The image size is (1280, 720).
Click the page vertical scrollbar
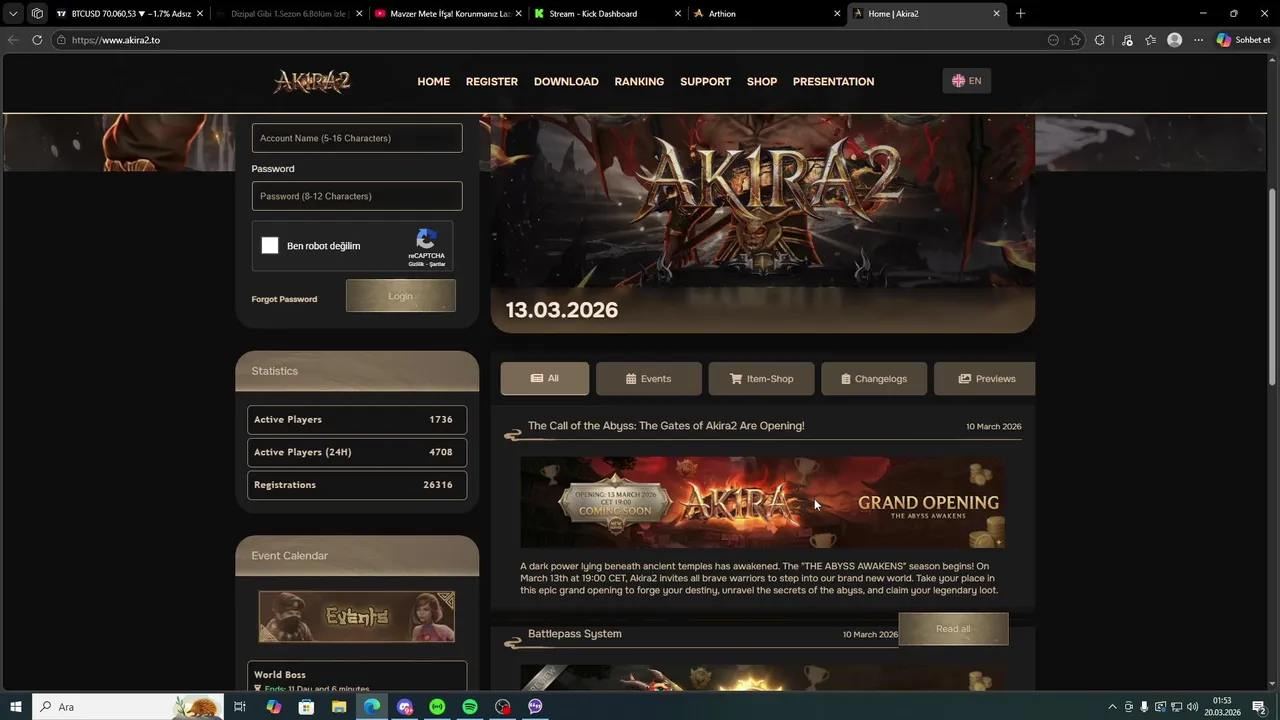tap(1273, 285)
